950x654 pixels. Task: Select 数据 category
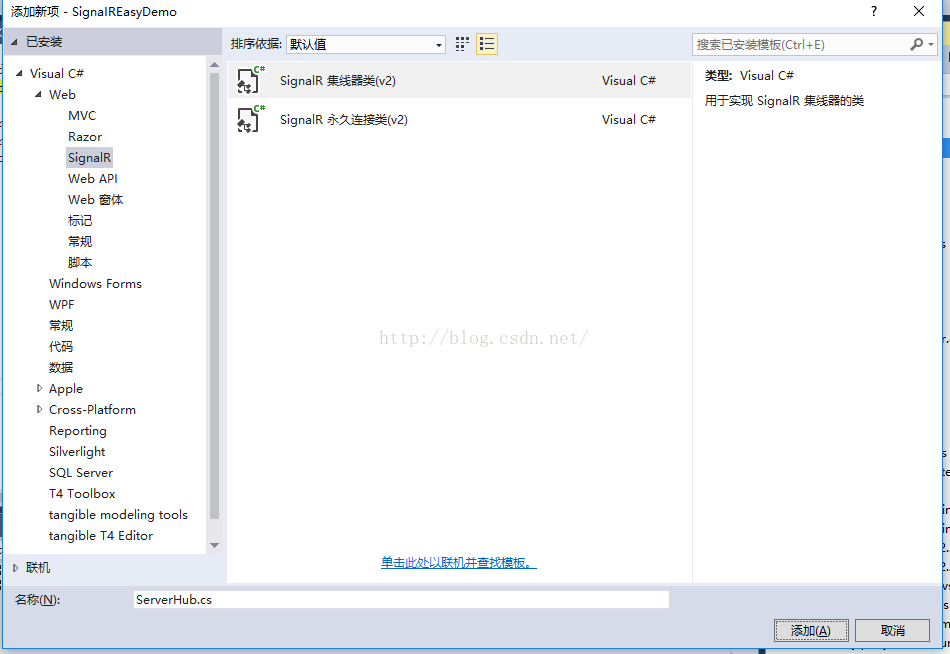click(61, 368)
